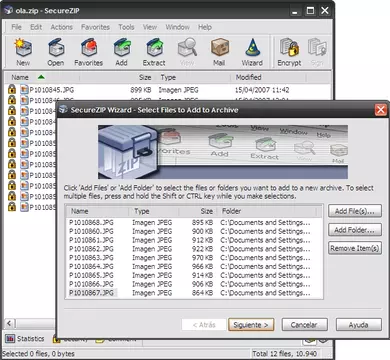The width and height of the screenshot is (390, 360).
Task: Click the Cancelar button
Action: [x=304, y=325]
